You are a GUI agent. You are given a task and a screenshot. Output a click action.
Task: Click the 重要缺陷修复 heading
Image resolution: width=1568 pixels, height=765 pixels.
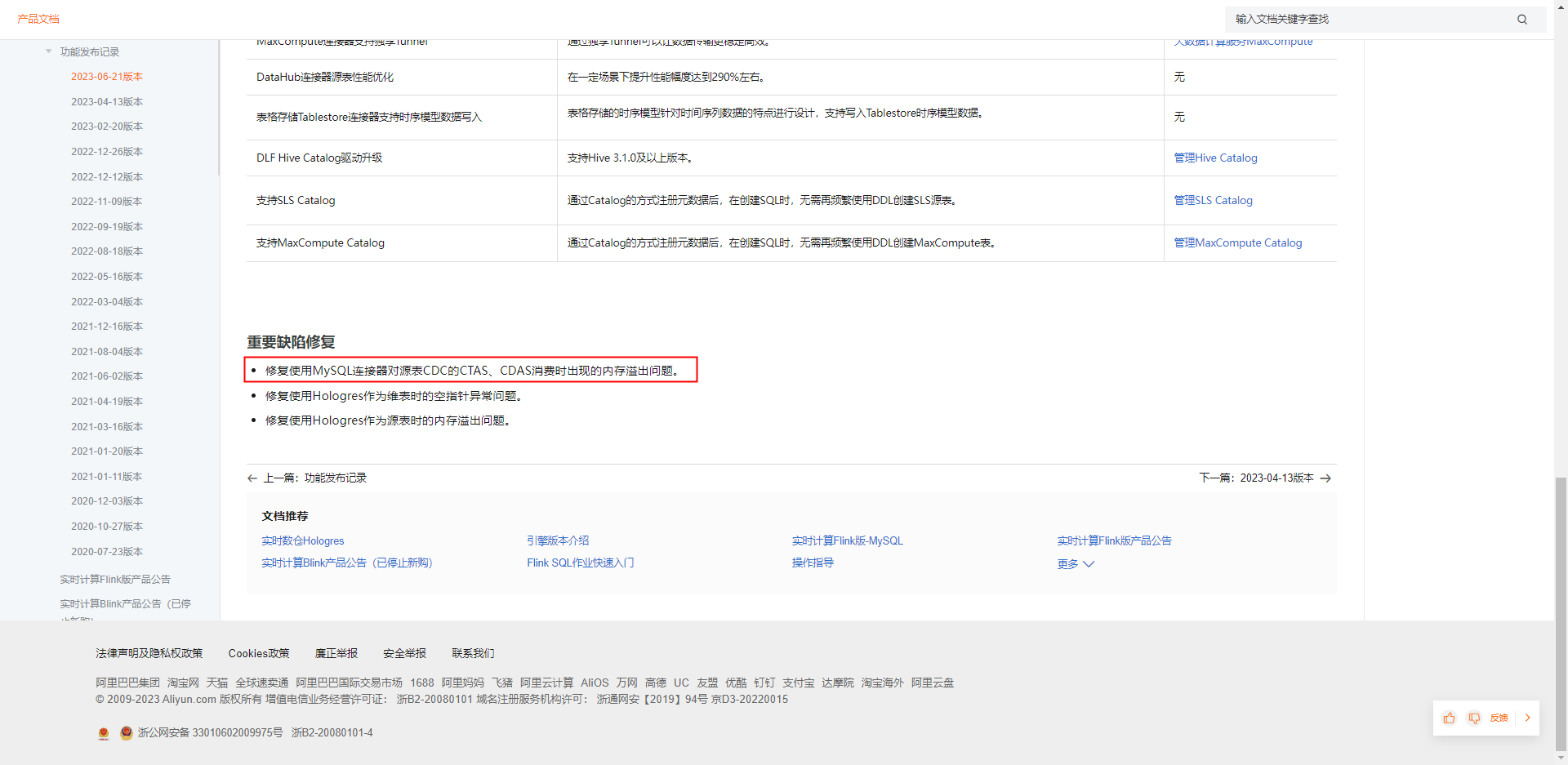[292, 342]
